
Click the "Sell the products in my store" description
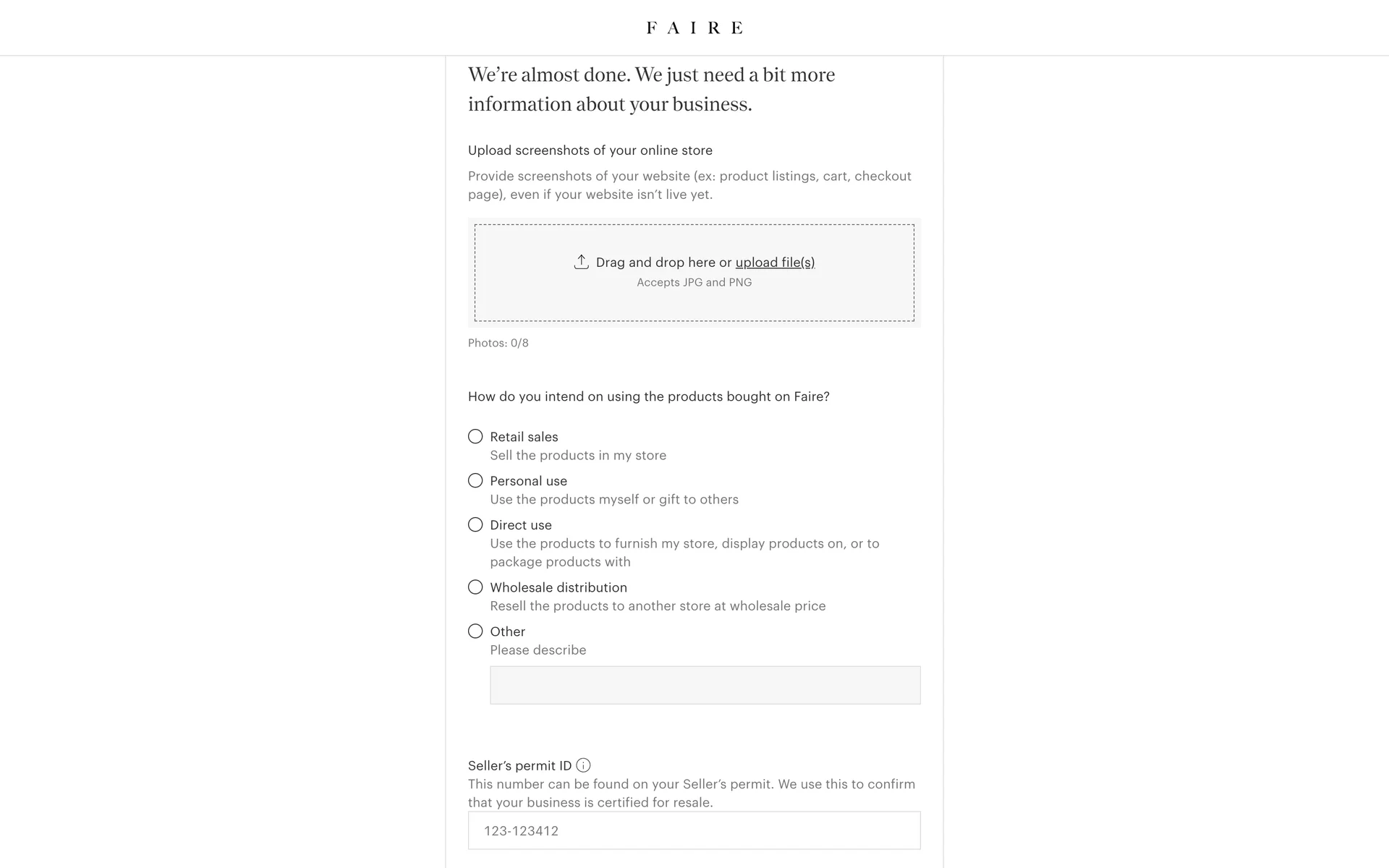[577, 455]
